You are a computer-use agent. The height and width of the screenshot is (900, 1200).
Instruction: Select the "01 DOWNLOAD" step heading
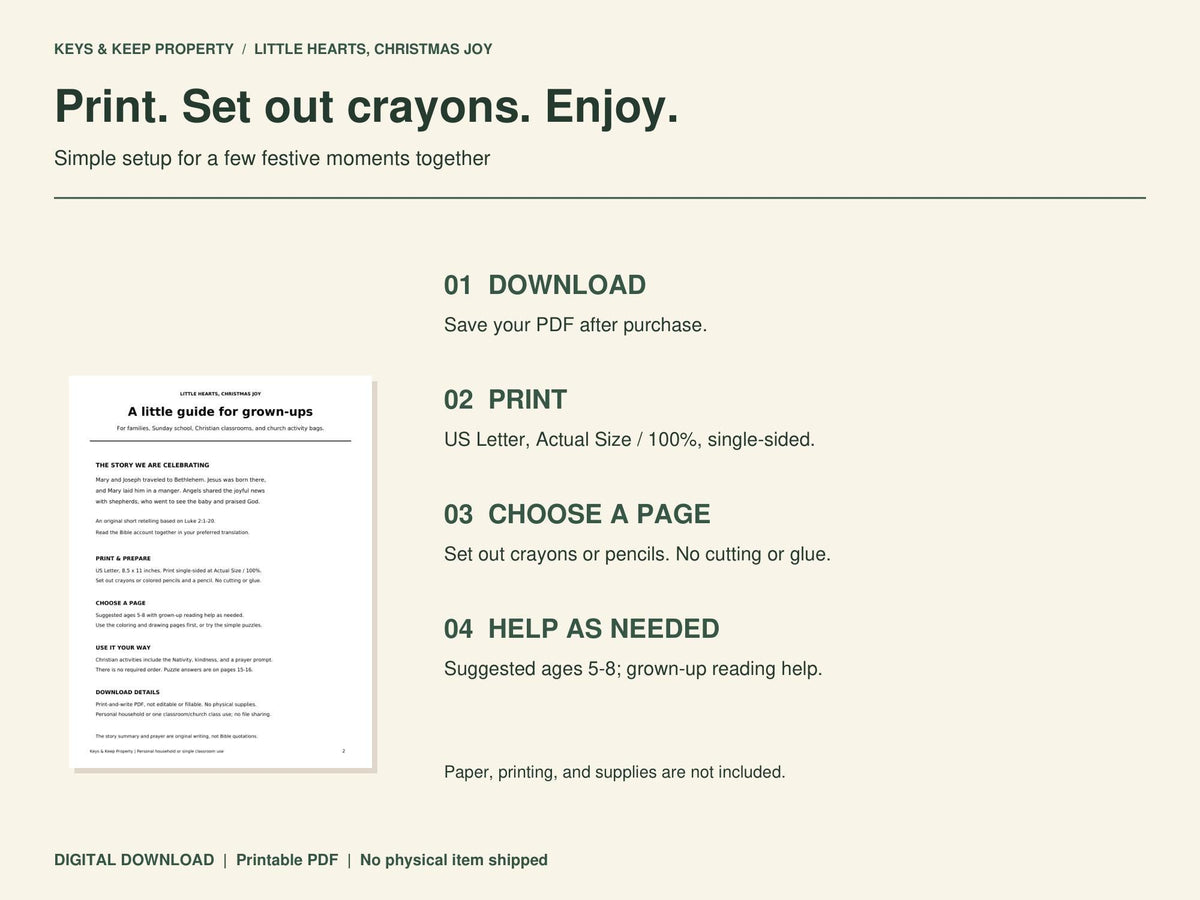pos(545,285)
